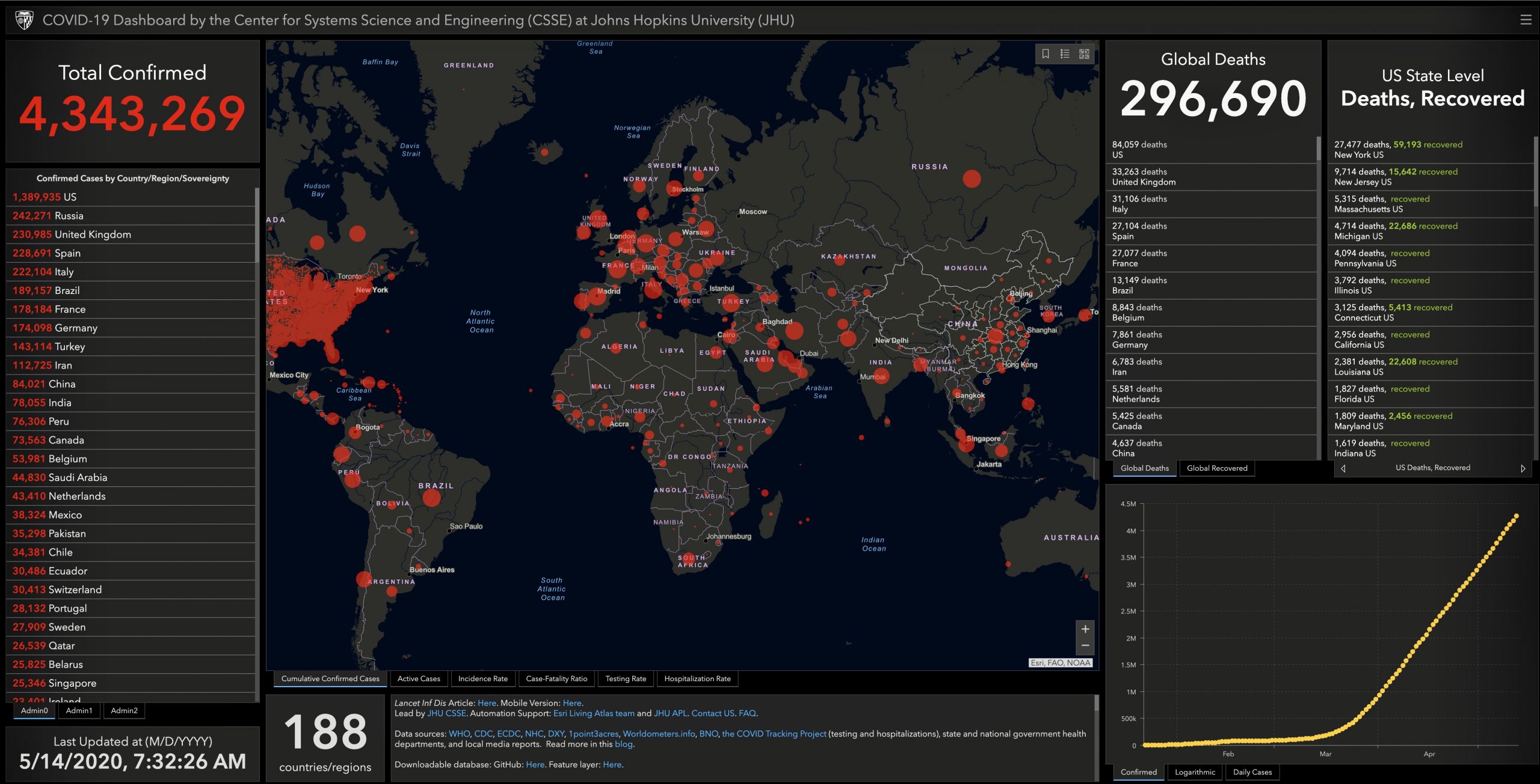Switch to the Active Cases map tab
Viewport: 1540px width, 784px height.
[419, 679]
